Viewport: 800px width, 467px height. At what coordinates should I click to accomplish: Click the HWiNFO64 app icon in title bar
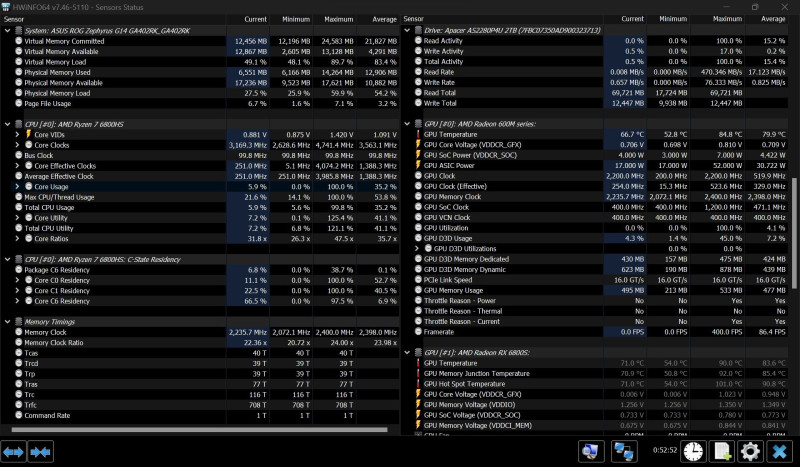pyautogui.click(x=6, y=7)
